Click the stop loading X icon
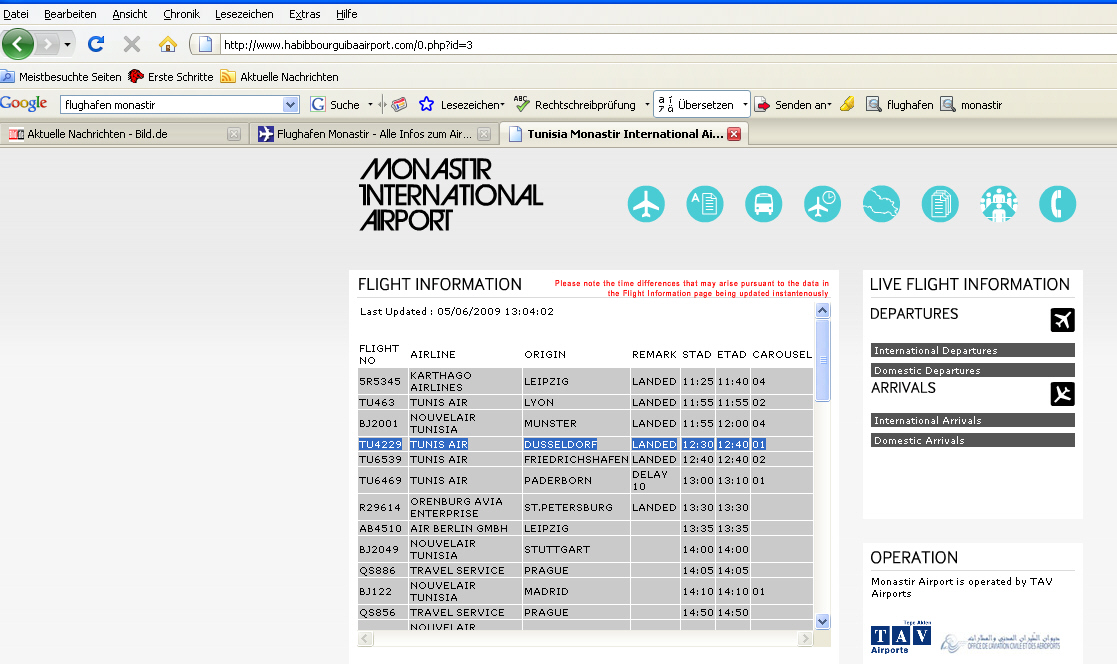Image resolution: width=1117 pixels, height=664 pixels. pos(132,44)
